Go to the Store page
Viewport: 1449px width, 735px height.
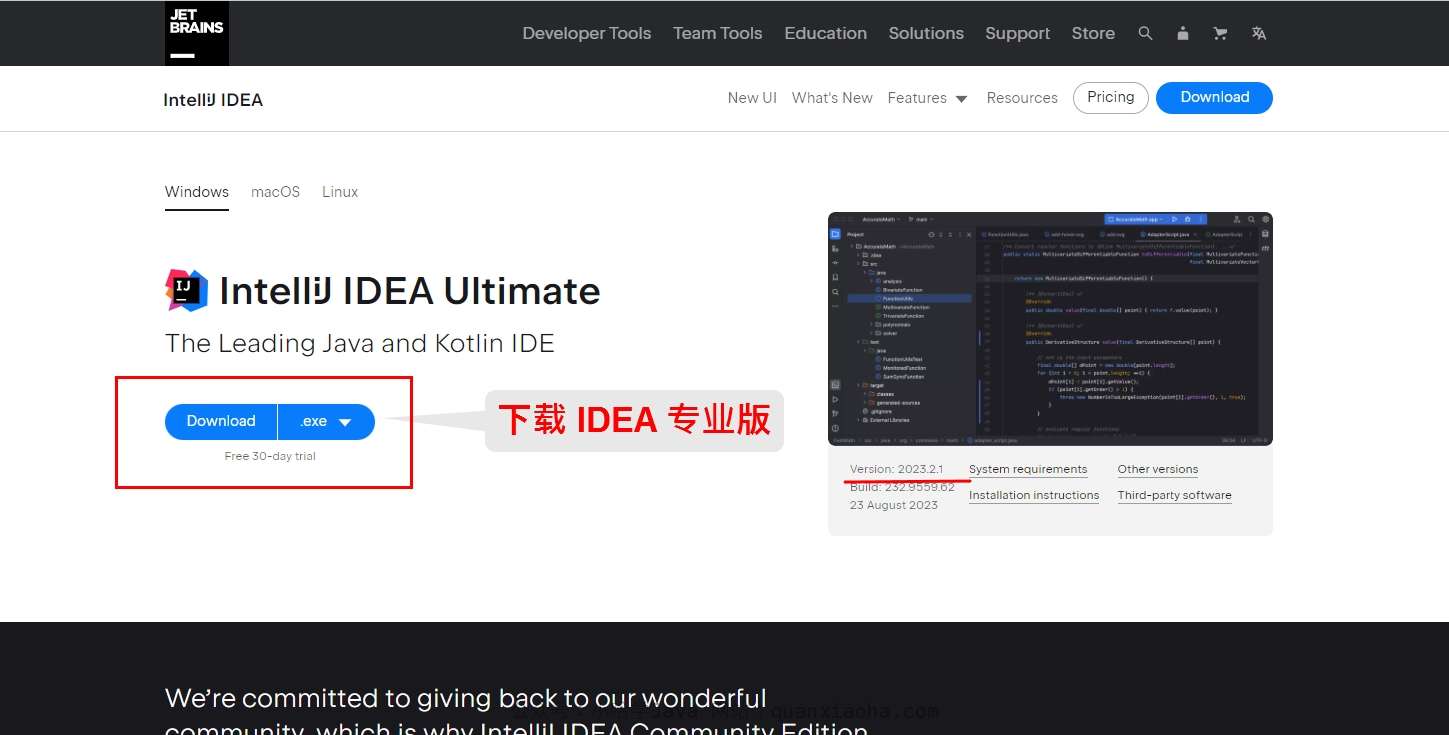pos(1093,33)
